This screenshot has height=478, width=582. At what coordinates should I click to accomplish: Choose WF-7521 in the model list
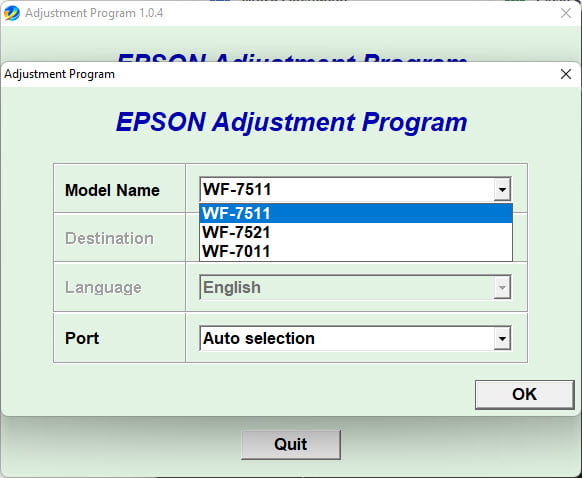coord(356,233)
